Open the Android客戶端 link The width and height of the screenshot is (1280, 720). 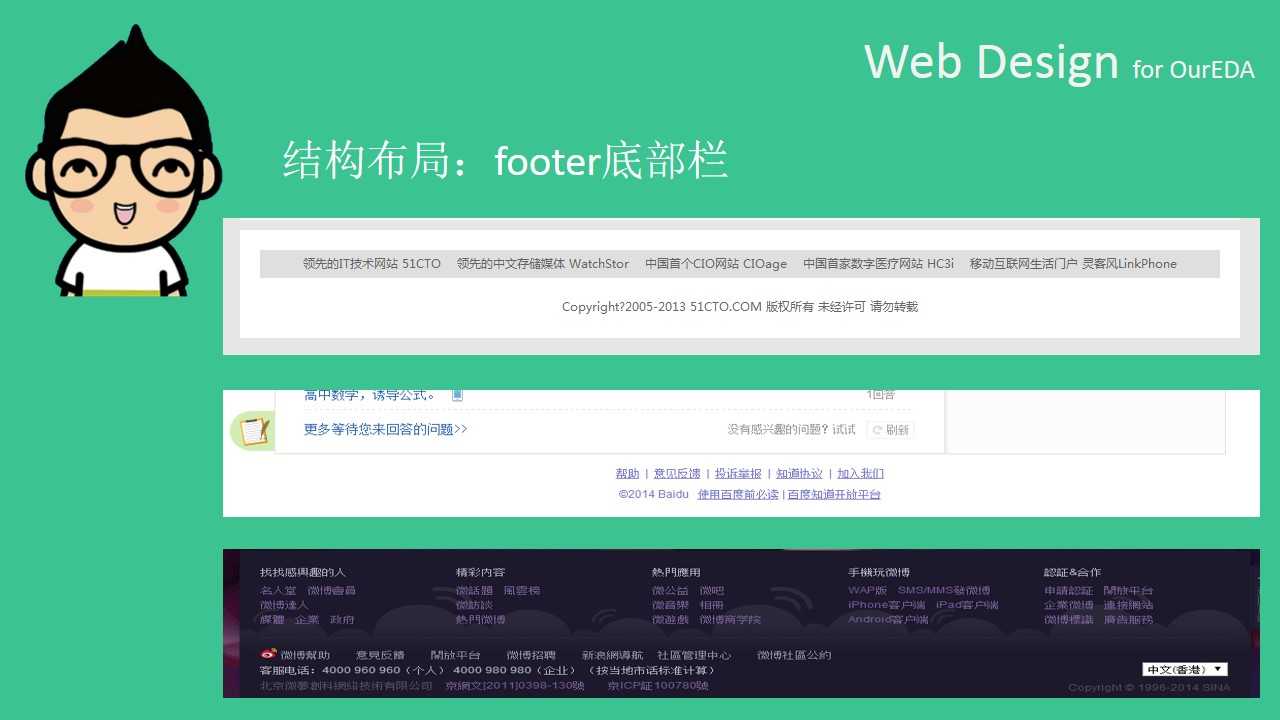point(888,620)
